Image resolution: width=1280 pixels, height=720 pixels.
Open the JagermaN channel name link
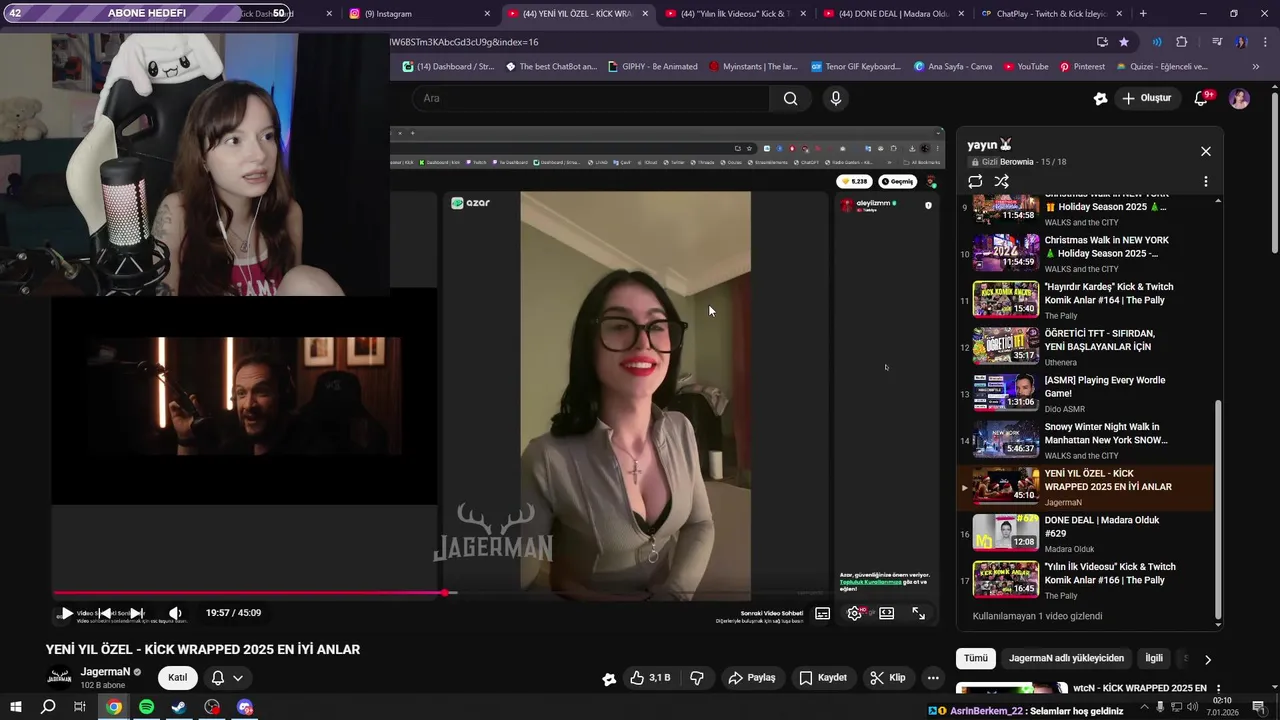(x=106, y=672)
